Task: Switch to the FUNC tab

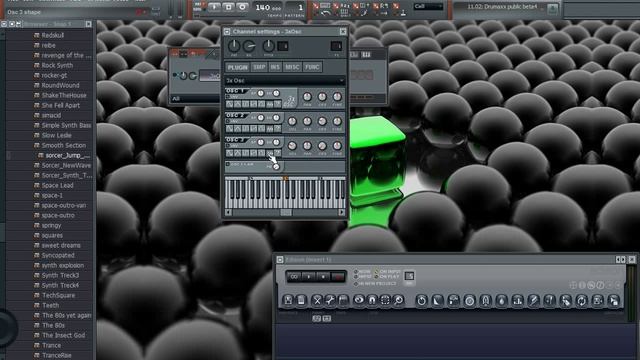Action: [x=312, y=67]
